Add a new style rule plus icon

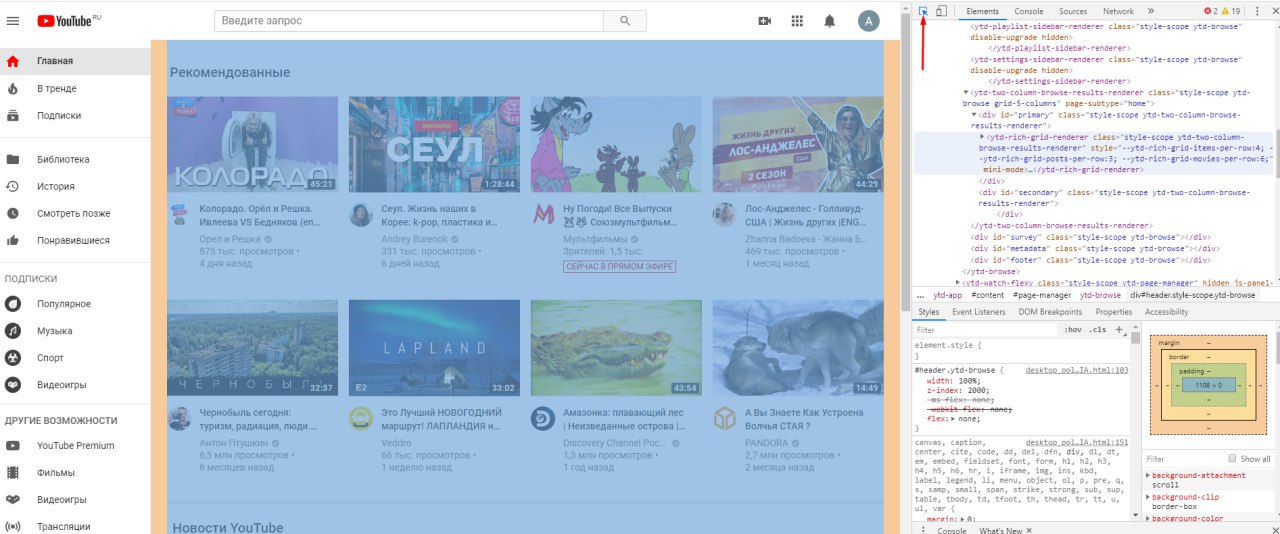1119,329
